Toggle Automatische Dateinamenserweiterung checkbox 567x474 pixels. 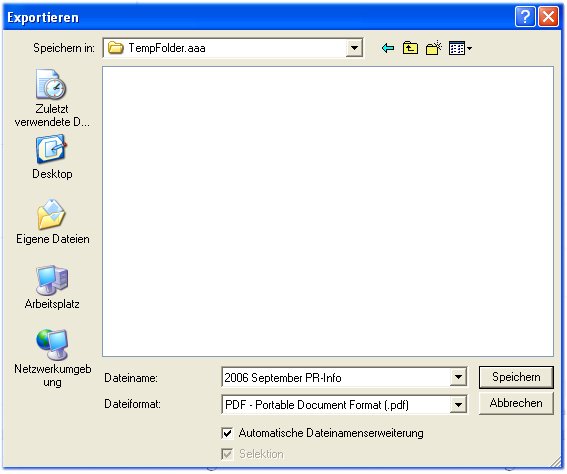[227, 433]
